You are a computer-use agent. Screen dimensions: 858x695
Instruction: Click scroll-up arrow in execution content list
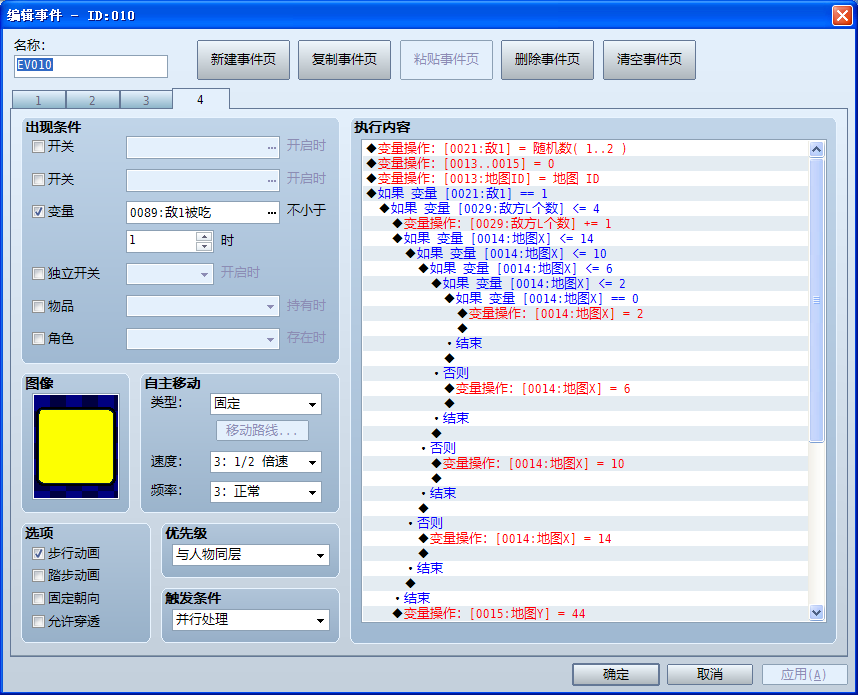816,149
